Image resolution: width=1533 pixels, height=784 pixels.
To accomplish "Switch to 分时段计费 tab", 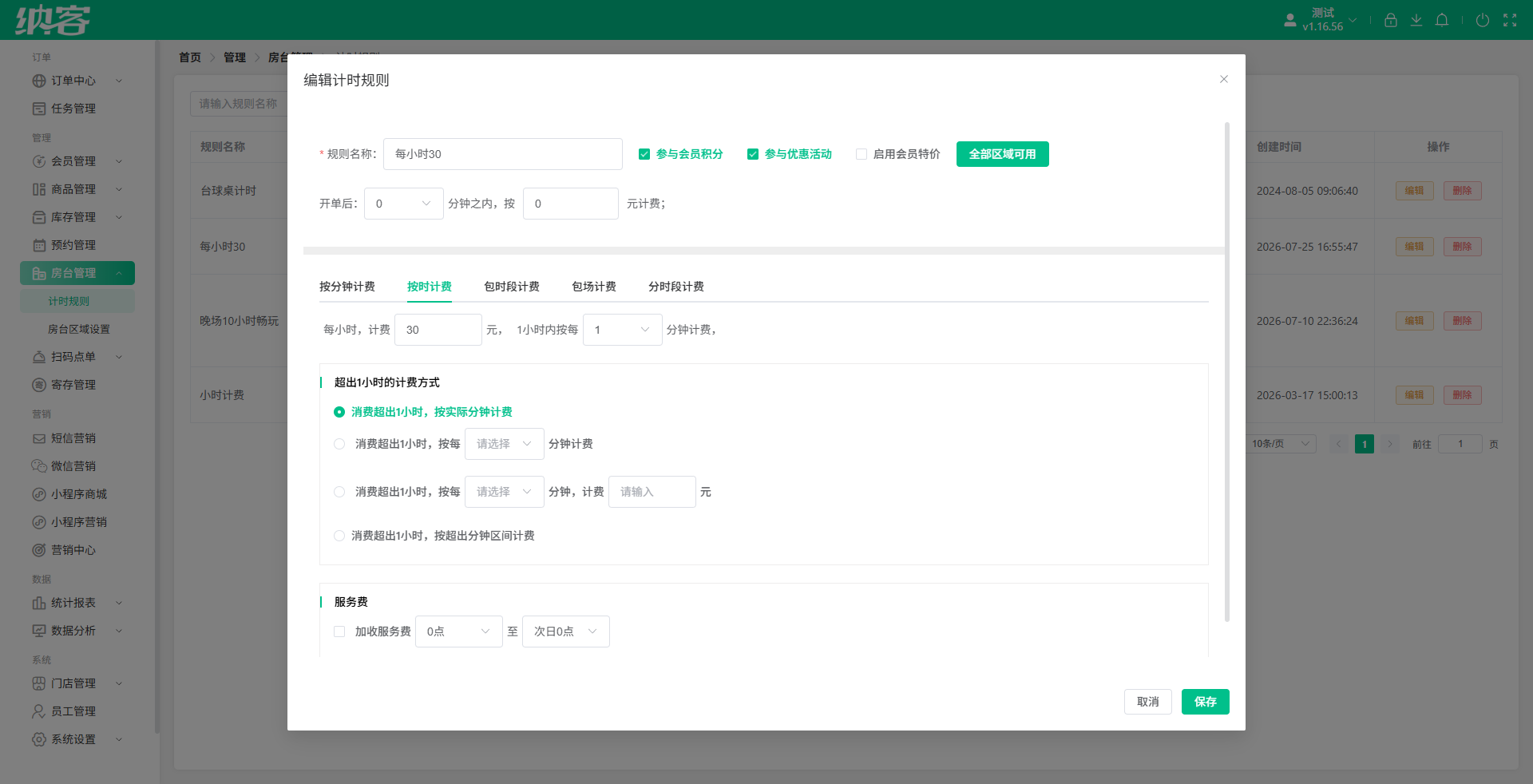I will [x=676, y=287].
